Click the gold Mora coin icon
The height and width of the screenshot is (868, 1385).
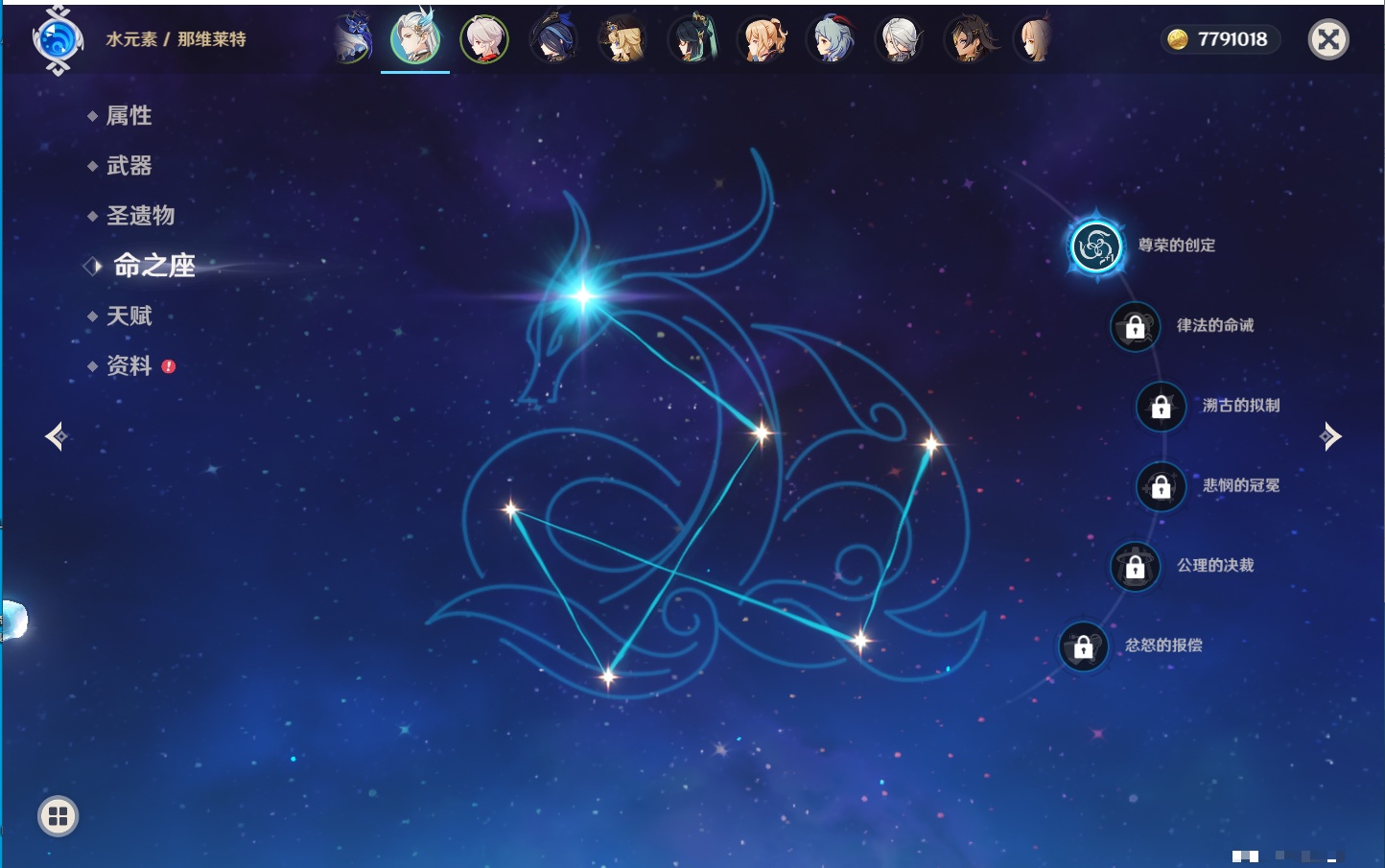1178,39
